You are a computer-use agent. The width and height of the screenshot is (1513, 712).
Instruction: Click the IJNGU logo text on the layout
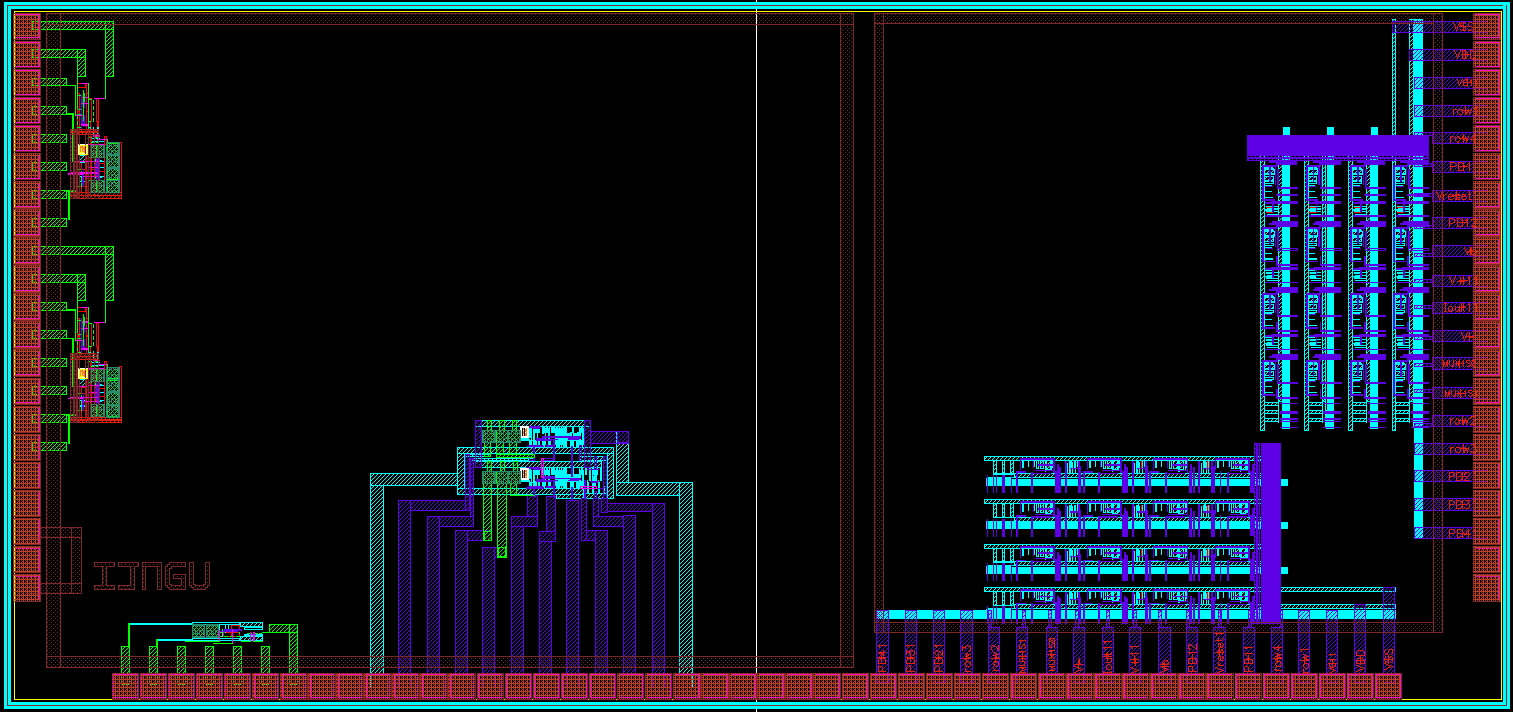pos(152,576)
